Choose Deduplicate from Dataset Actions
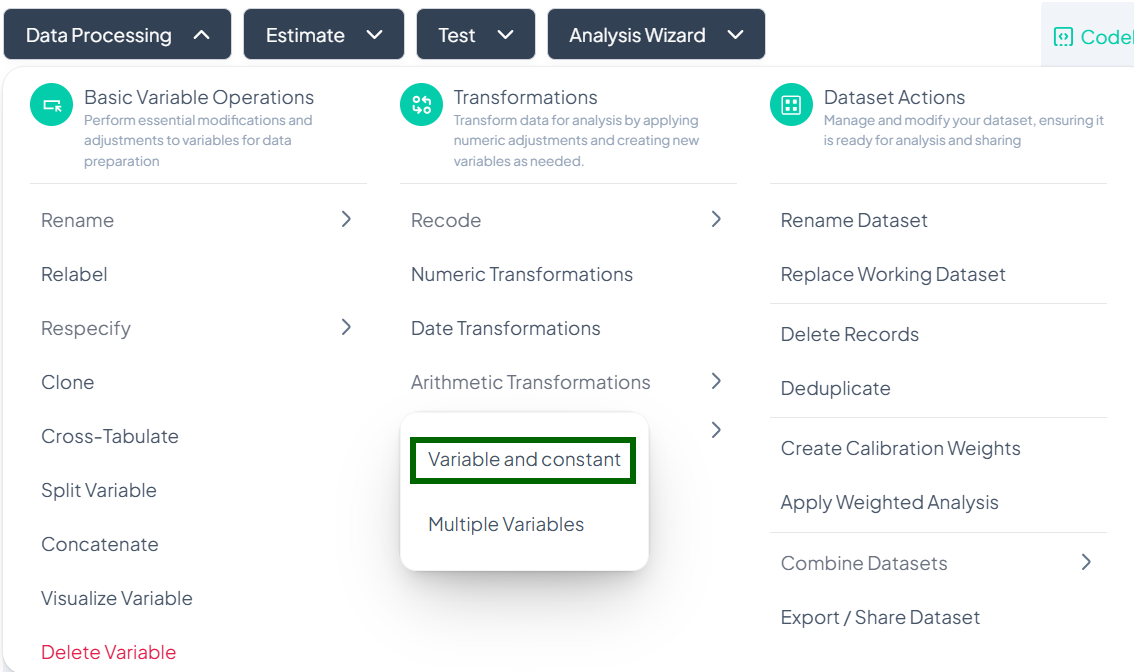This screenshot has height=672, width=1134. click(835, 388)
